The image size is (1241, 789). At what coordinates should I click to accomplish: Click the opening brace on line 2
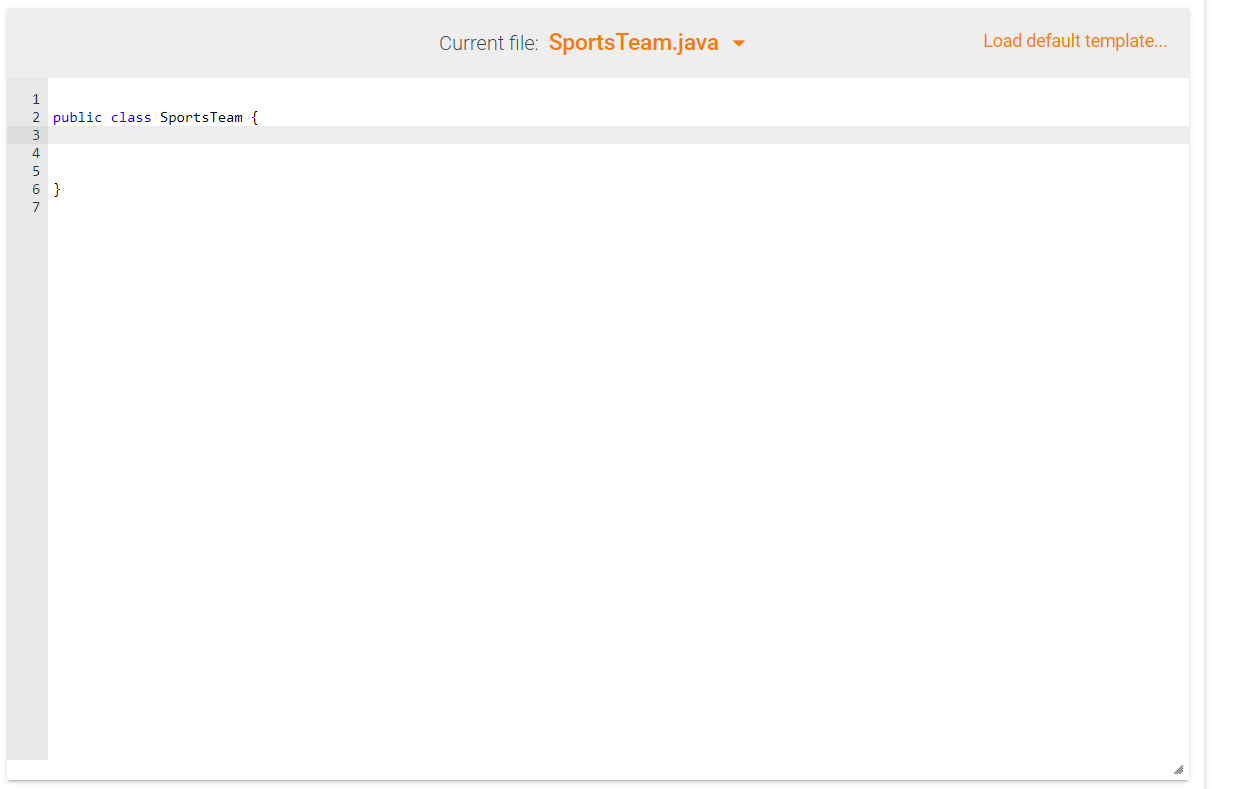tap(256, 117)
